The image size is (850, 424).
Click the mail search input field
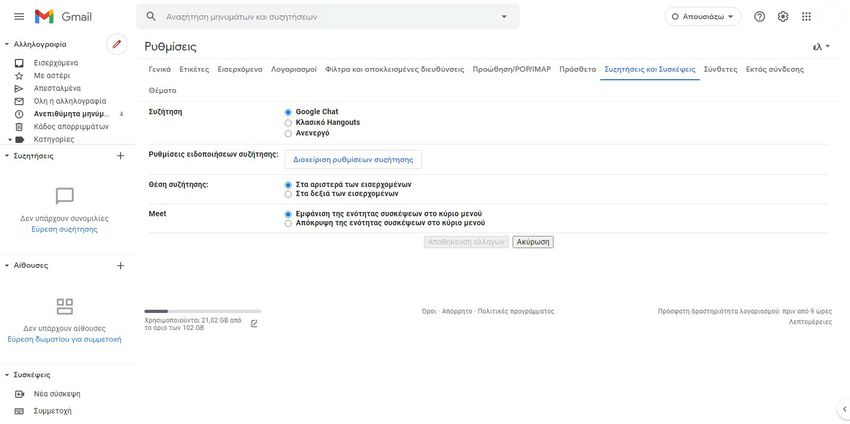coord(330,17)
